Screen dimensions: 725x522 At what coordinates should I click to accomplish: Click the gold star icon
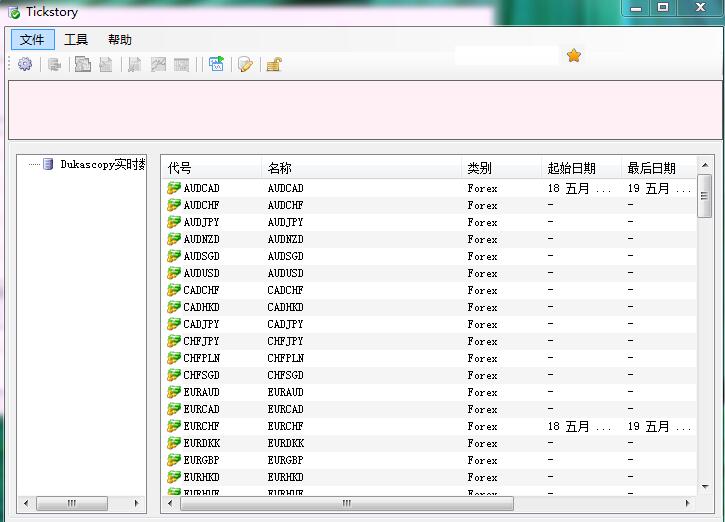click(573, 55)
